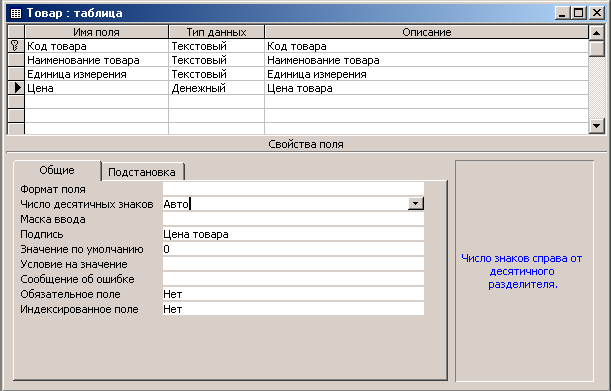Click row selector for Наименование товара
This screenshot has height=391, width=611.
point(16,60)
